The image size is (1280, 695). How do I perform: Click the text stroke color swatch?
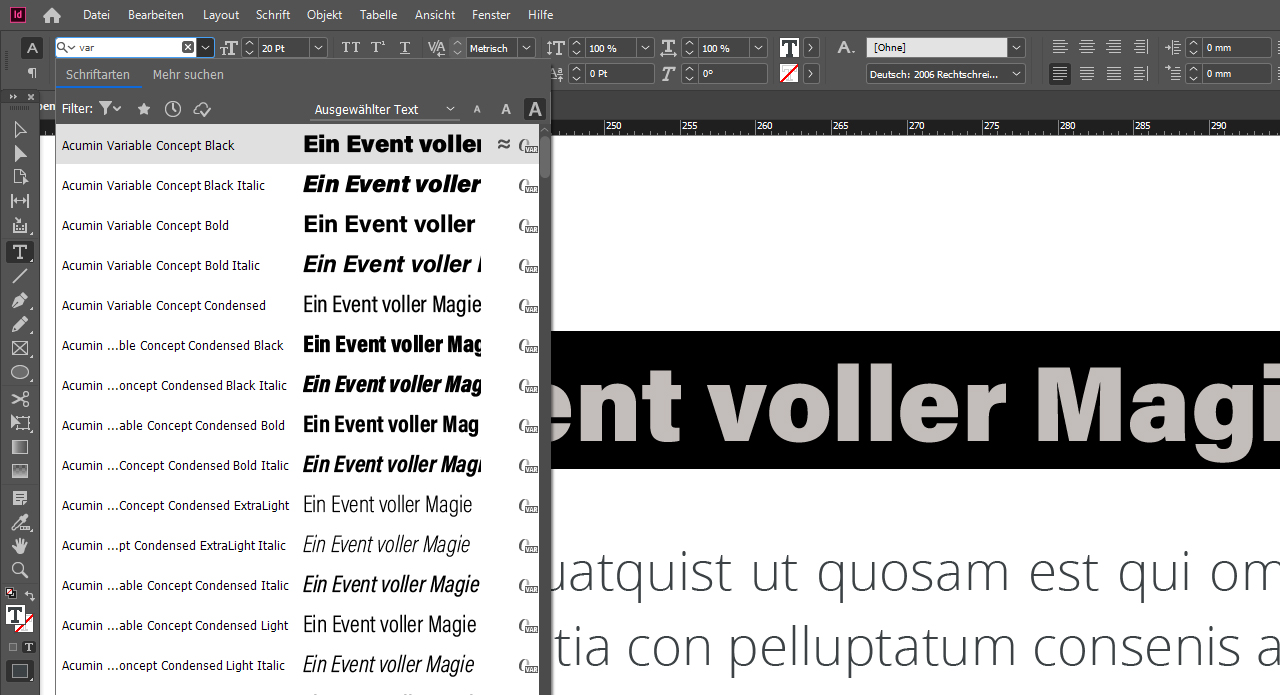(x=790, y=73)
